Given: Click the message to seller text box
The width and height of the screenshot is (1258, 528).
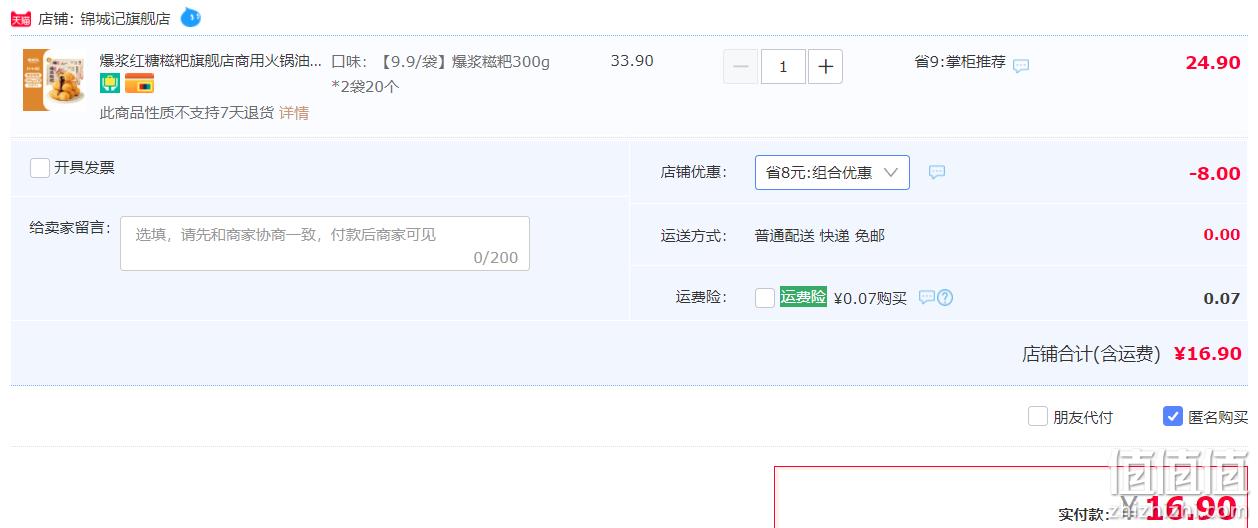Looking at the screenshot, I should coord(325,243).
